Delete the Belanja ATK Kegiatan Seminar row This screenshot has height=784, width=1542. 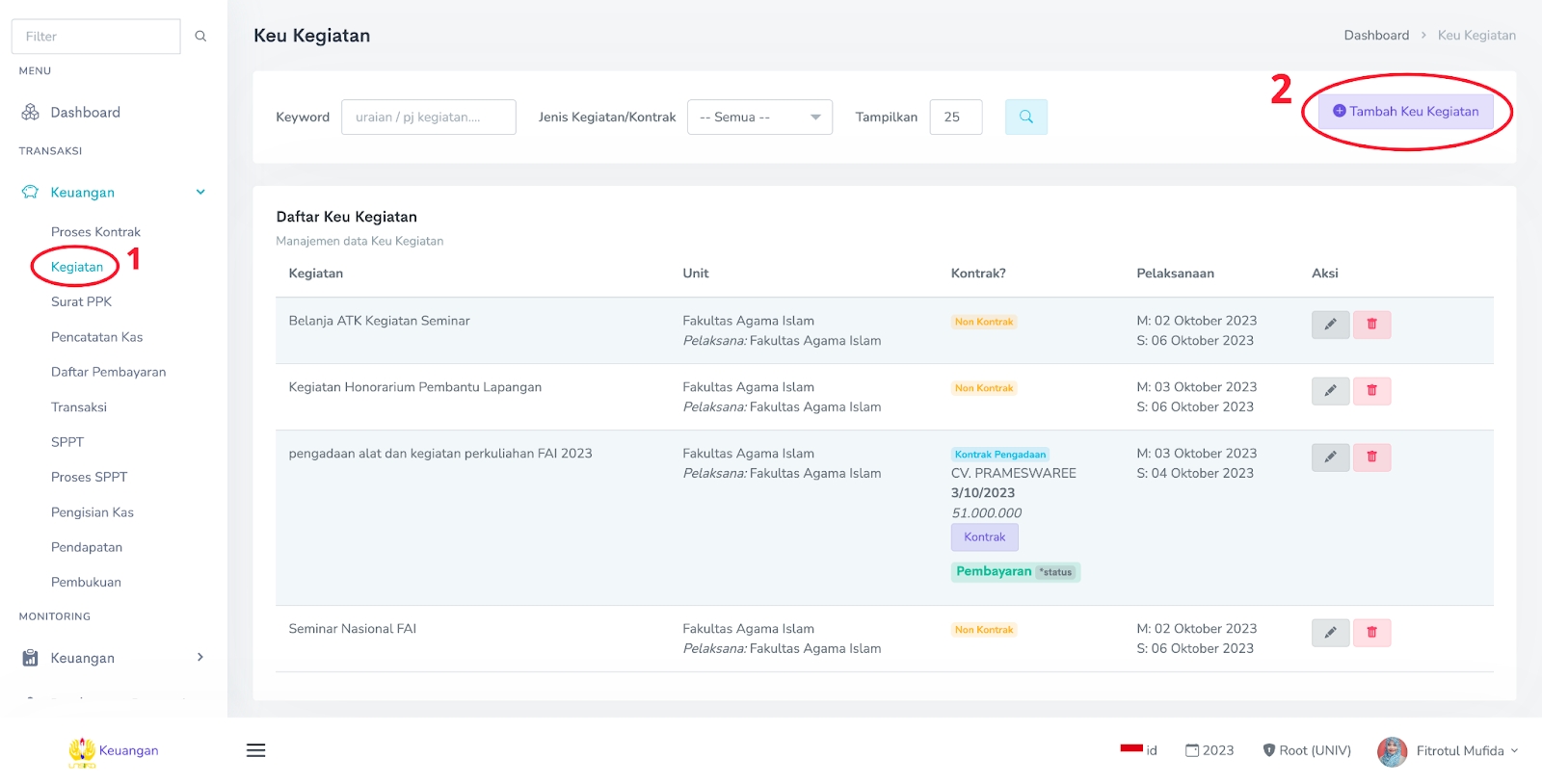1371,325
